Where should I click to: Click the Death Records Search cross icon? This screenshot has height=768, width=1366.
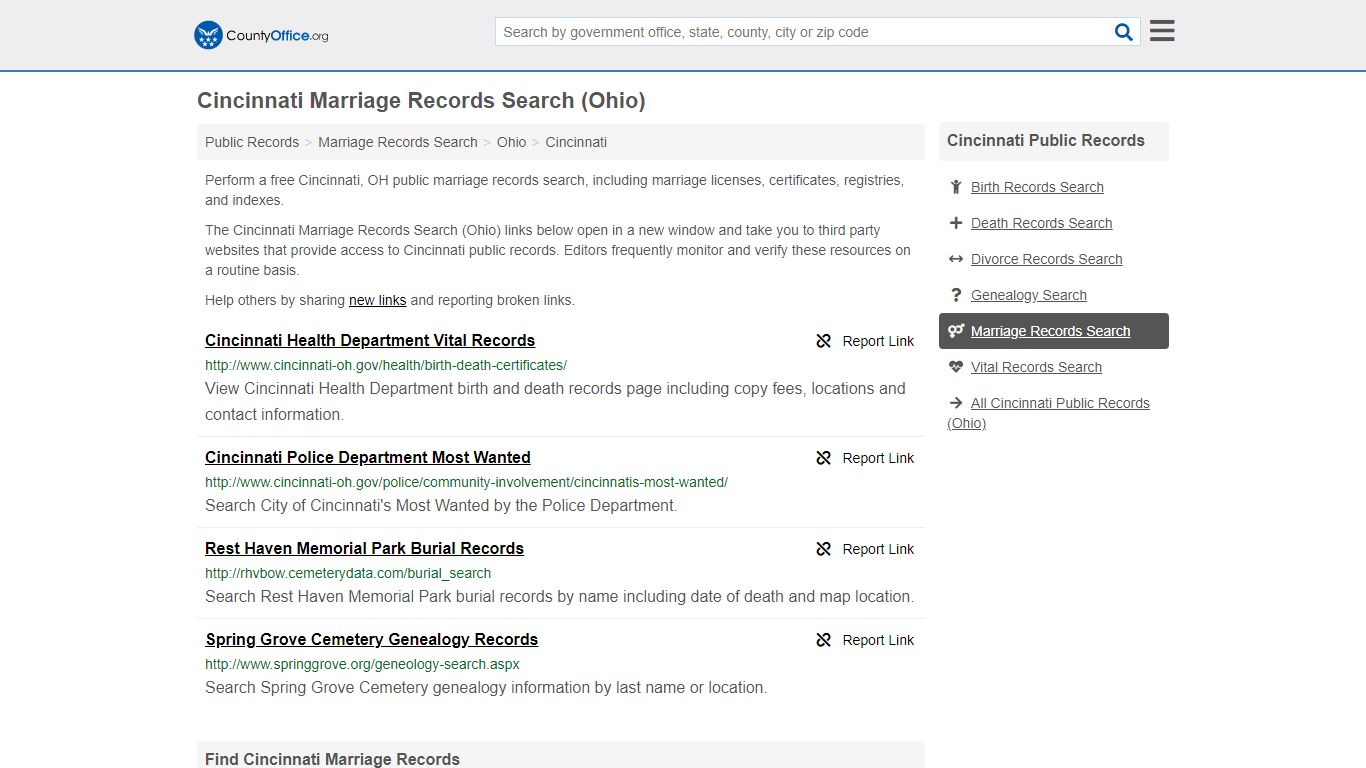(x=956, y=223)
